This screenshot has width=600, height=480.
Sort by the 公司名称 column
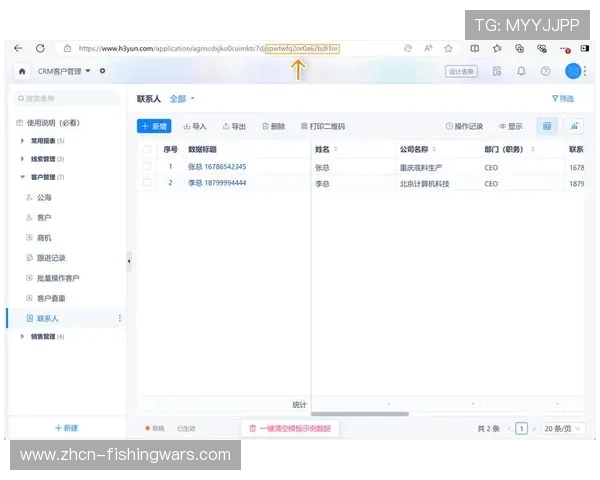[x=434, y=149]
